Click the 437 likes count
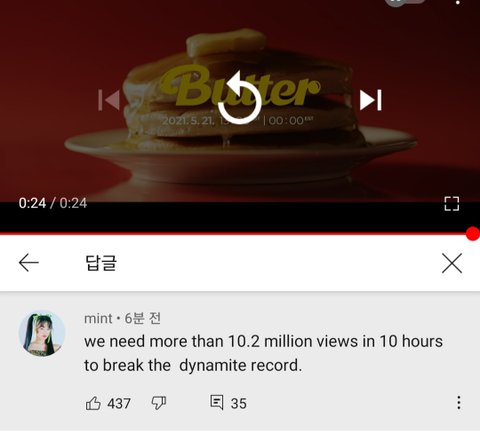The width and height of the screenshot is (480, 442). [x=119, y=403]
